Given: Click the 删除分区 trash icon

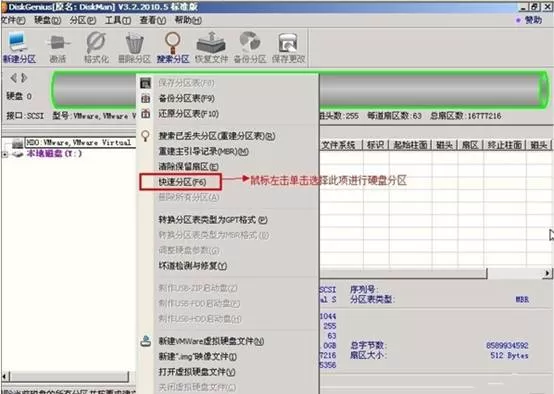Looking at the screenshot, I should pyautogui.click(x=134, y=43).
